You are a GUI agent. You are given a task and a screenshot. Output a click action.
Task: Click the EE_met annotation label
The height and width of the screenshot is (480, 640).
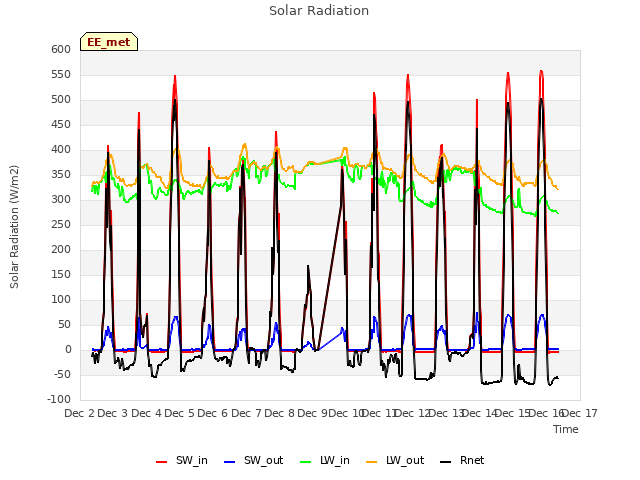coord(109,42)
